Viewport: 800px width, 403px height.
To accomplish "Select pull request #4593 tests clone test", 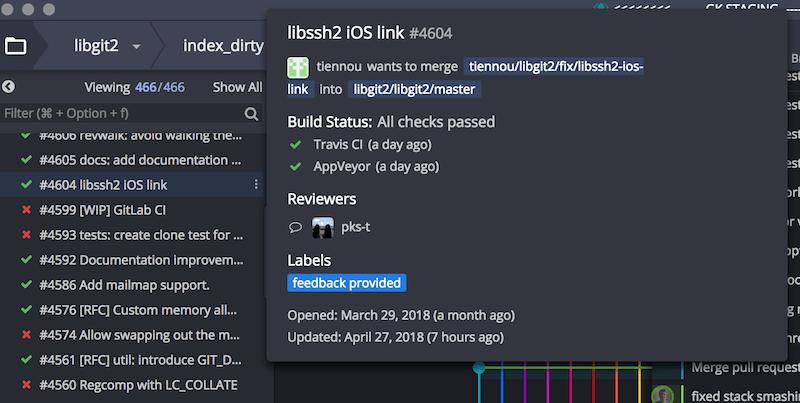I will pyautogui.click(x=132, y=235).
